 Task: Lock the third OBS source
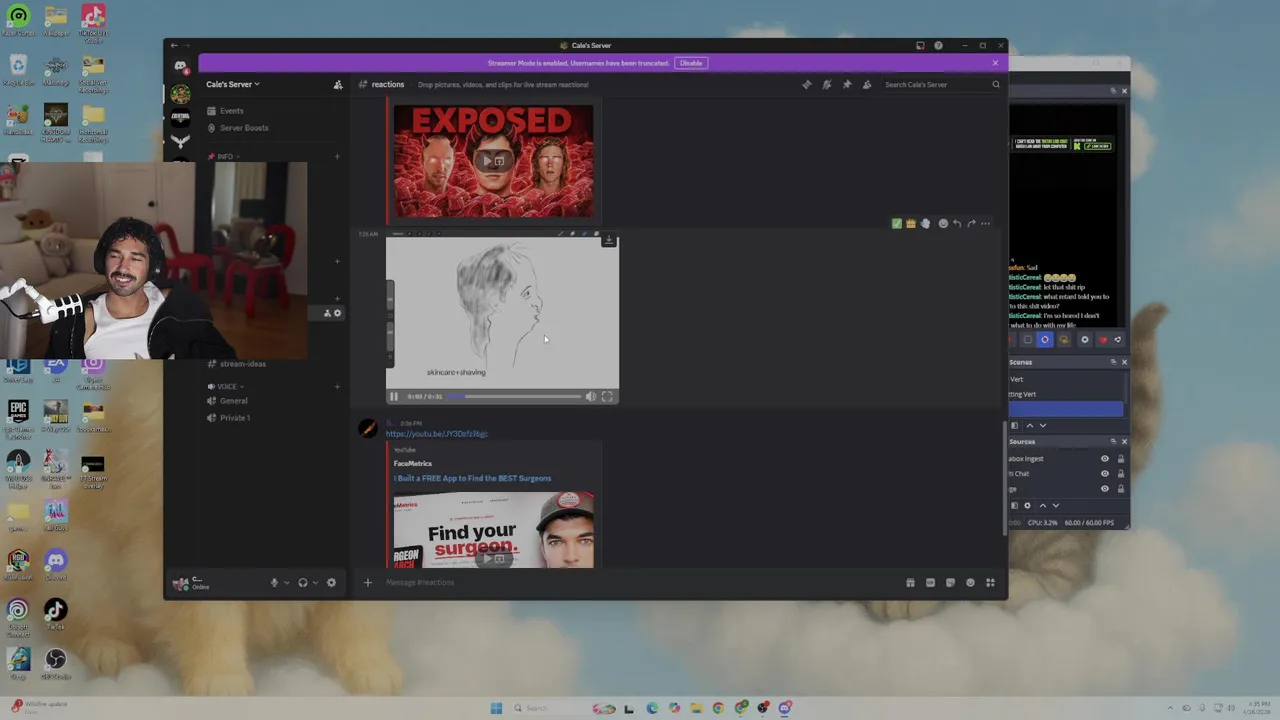click(x=1120, y=489)
